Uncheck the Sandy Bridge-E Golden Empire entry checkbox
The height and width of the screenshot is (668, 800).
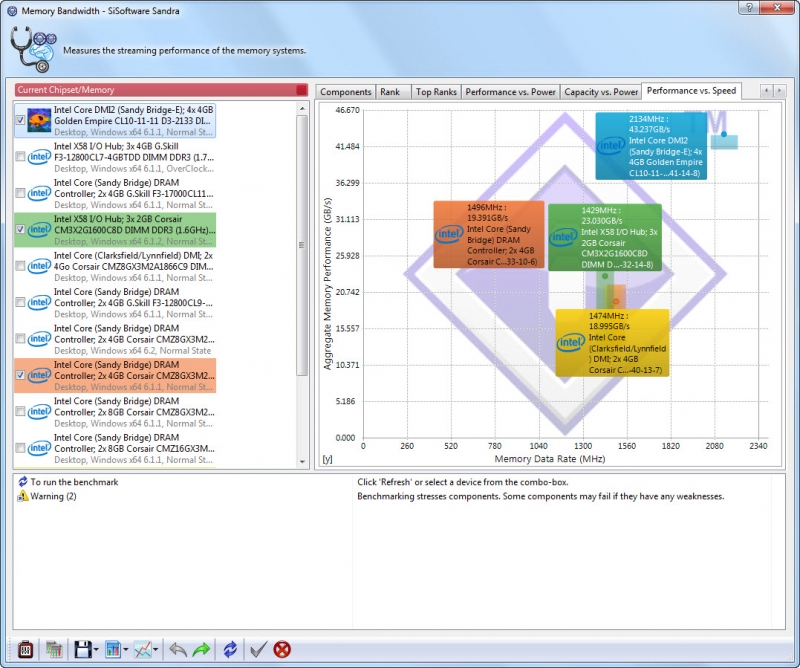(x=20, y=120)
